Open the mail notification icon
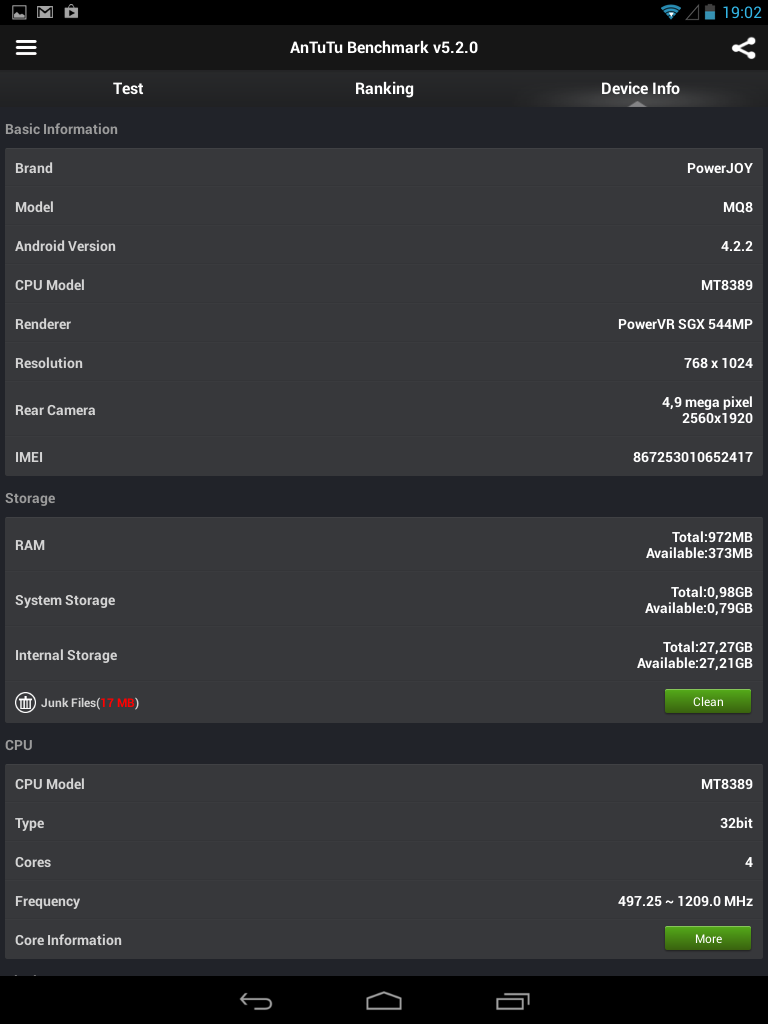This screenshot has width=768, height=1024. (x=45, y=12)
